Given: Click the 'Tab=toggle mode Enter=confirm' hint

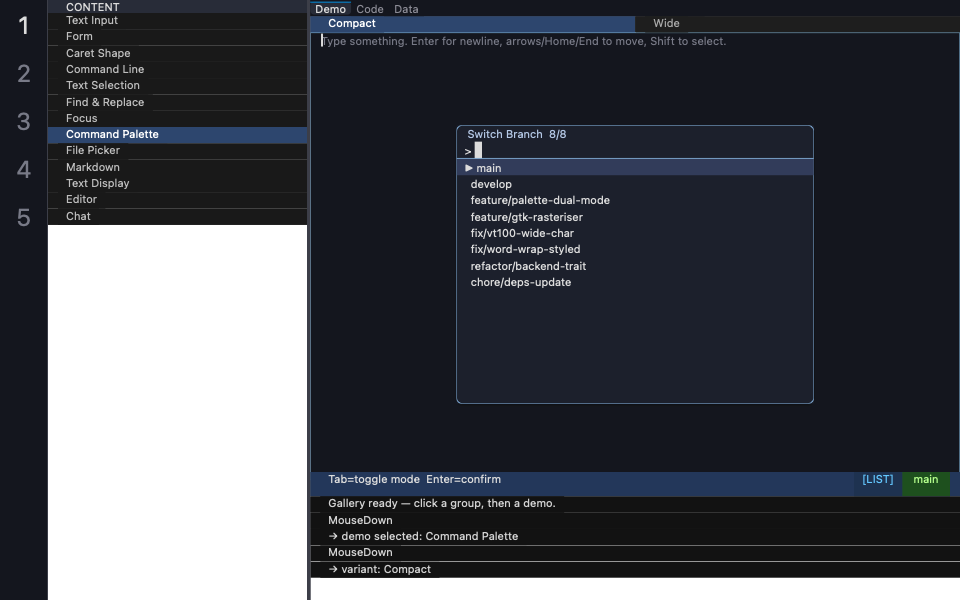Looking at the screenshot, I should click(414, 479).
